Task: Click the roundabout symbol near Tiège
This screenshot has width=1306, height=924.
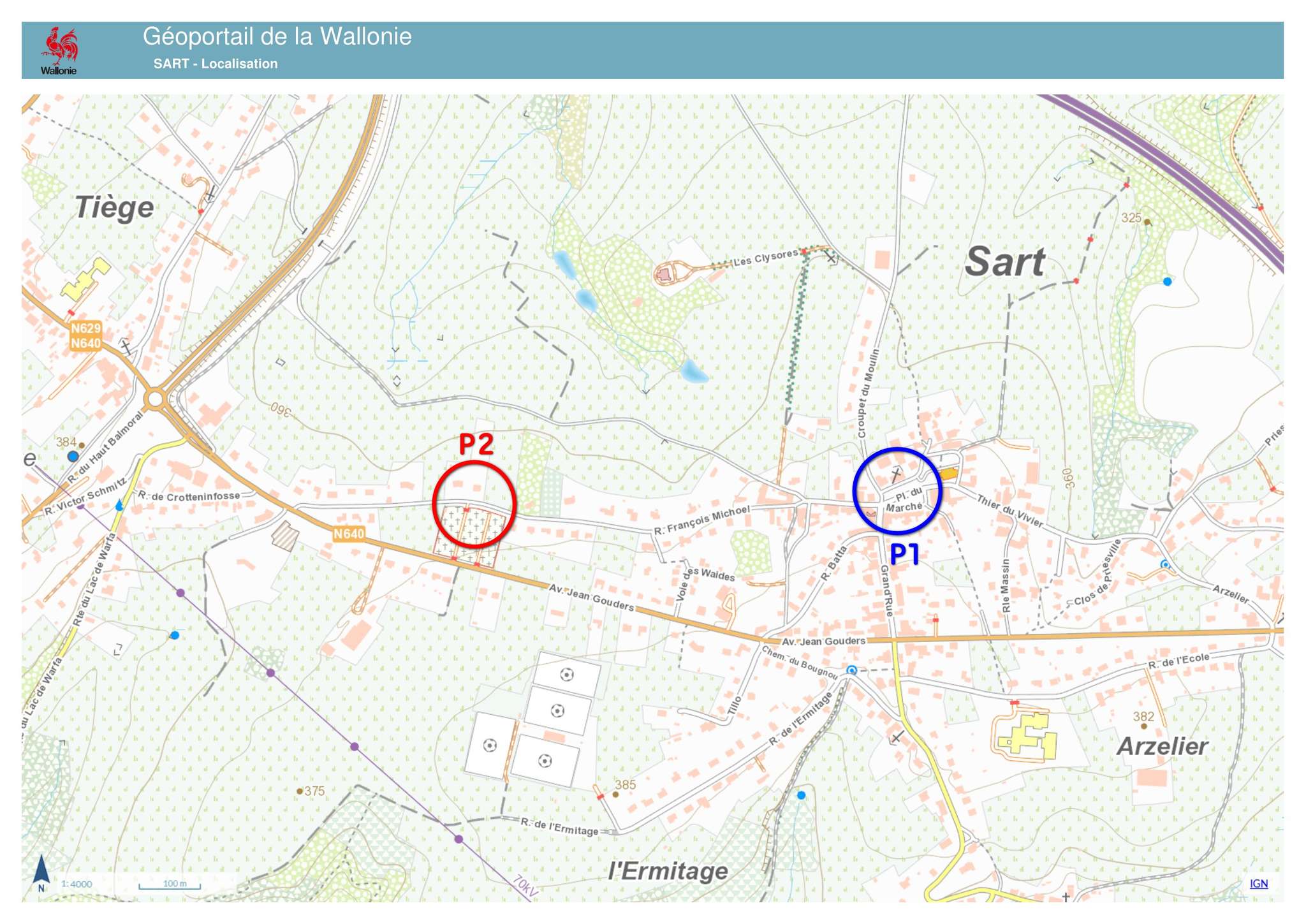Action: click(155, 400)
